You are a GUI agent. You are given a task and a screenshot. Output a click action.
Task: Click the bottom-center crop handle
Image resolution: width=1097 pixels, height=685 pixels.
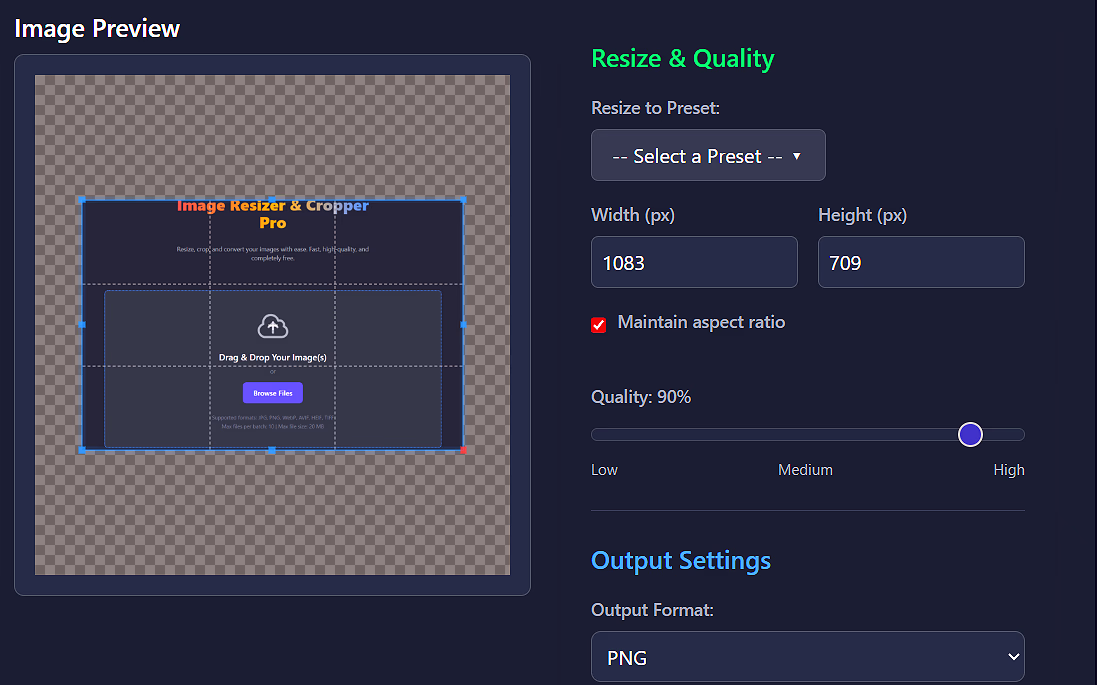(x=272, y=450)
